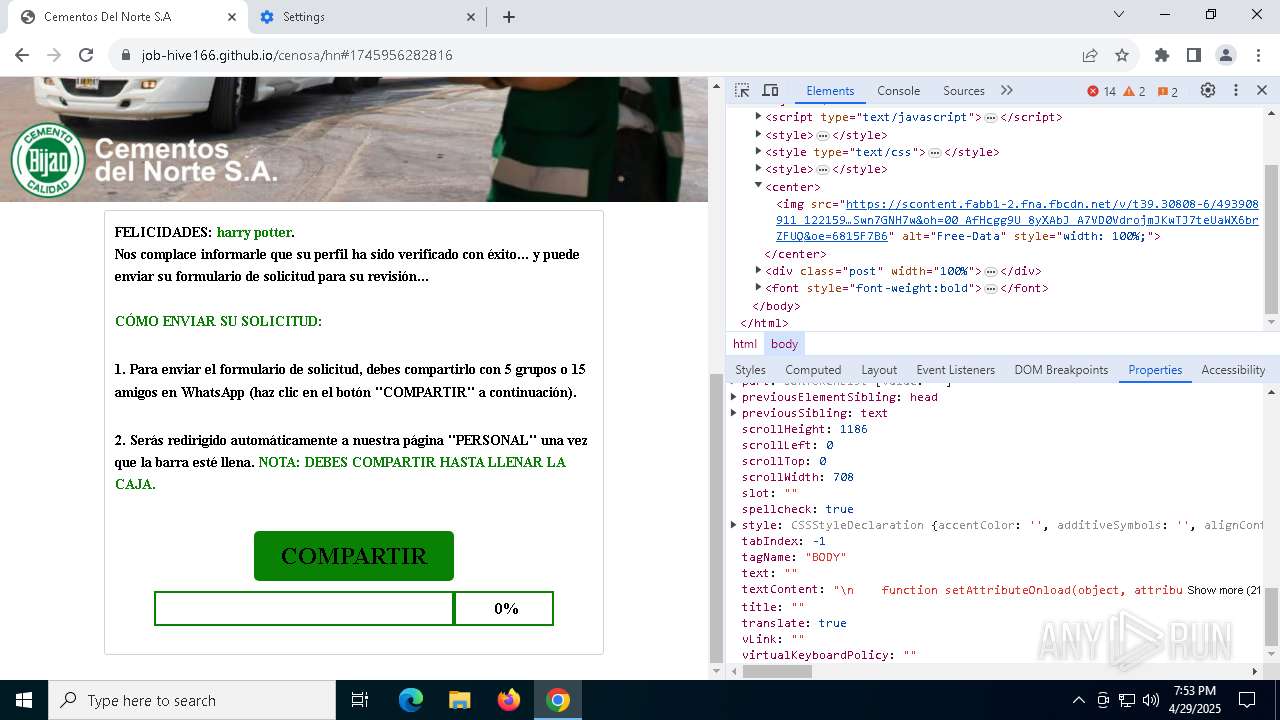Show more DevTools tabs chevron

(1006, 90)
